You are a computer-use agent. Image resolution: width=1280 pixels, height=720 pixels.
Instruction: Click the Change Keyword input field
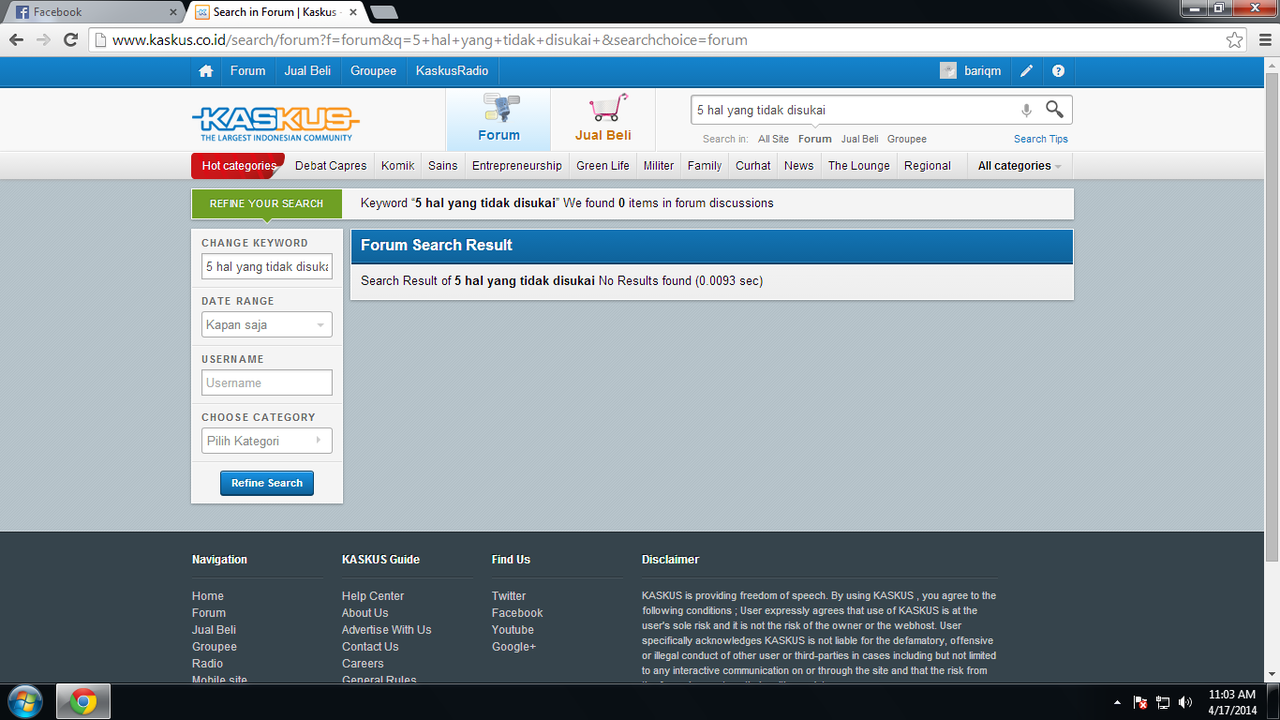[x=267, y=267]
